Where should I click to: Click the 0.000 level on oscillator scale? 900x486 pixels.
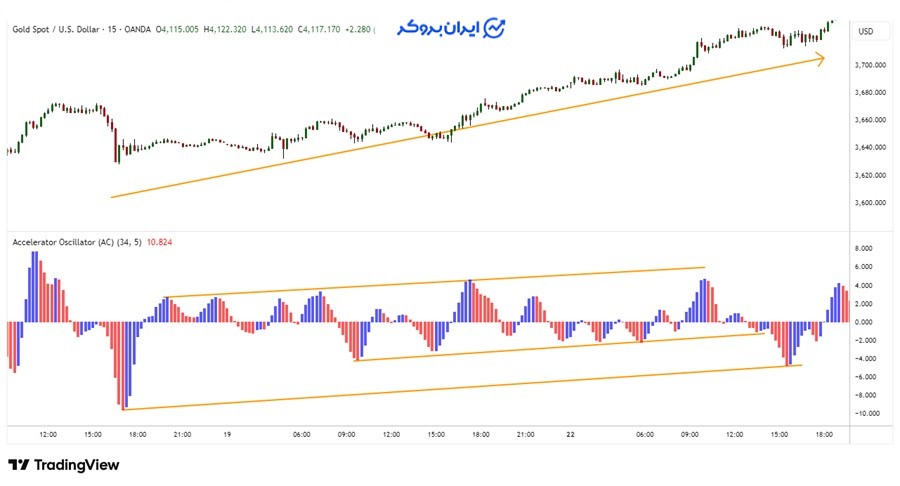tap(866, 322)
